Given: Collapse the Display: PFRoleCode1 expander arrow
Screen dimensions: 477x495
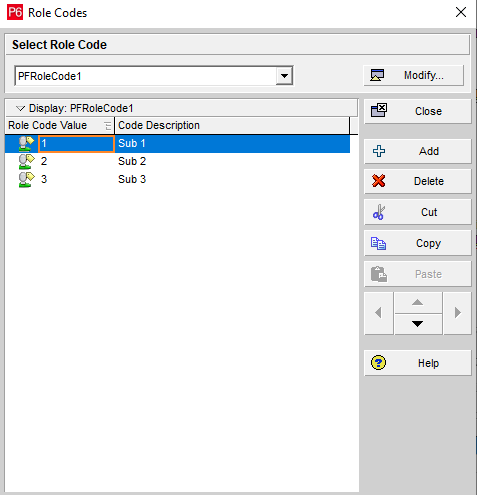Looking at the screenshot, I should click(x=20, y=108).
